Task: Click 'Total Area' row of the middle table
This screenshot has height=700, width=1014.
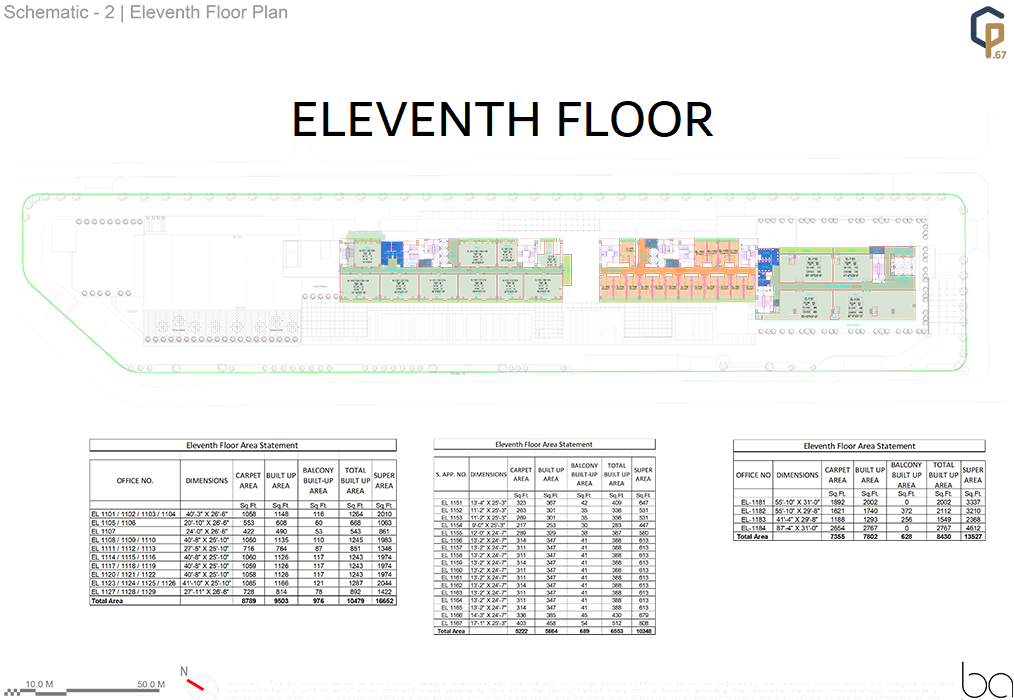Action: tap(451, 631)
